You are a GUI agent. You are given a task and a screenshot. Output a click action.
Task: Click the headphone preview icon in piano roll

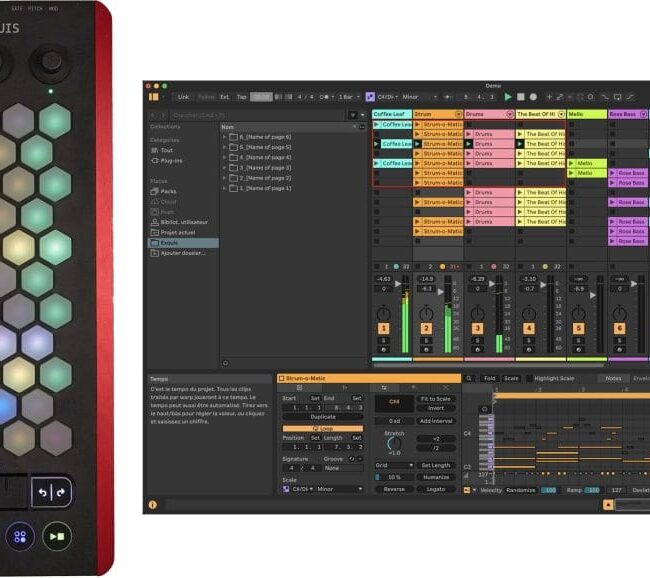point(484,409)
